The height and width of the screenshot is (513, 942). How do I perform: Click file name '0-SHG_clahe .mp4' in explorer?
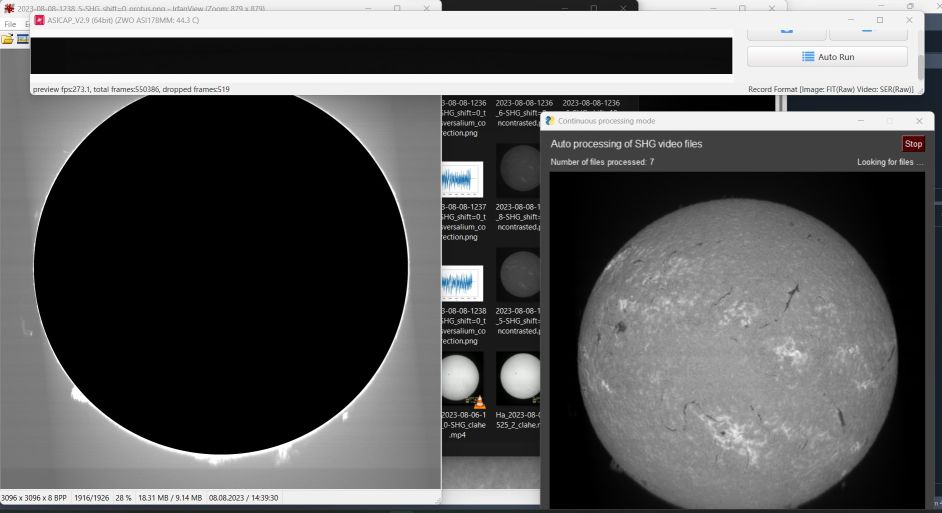(x=463, y=425)
